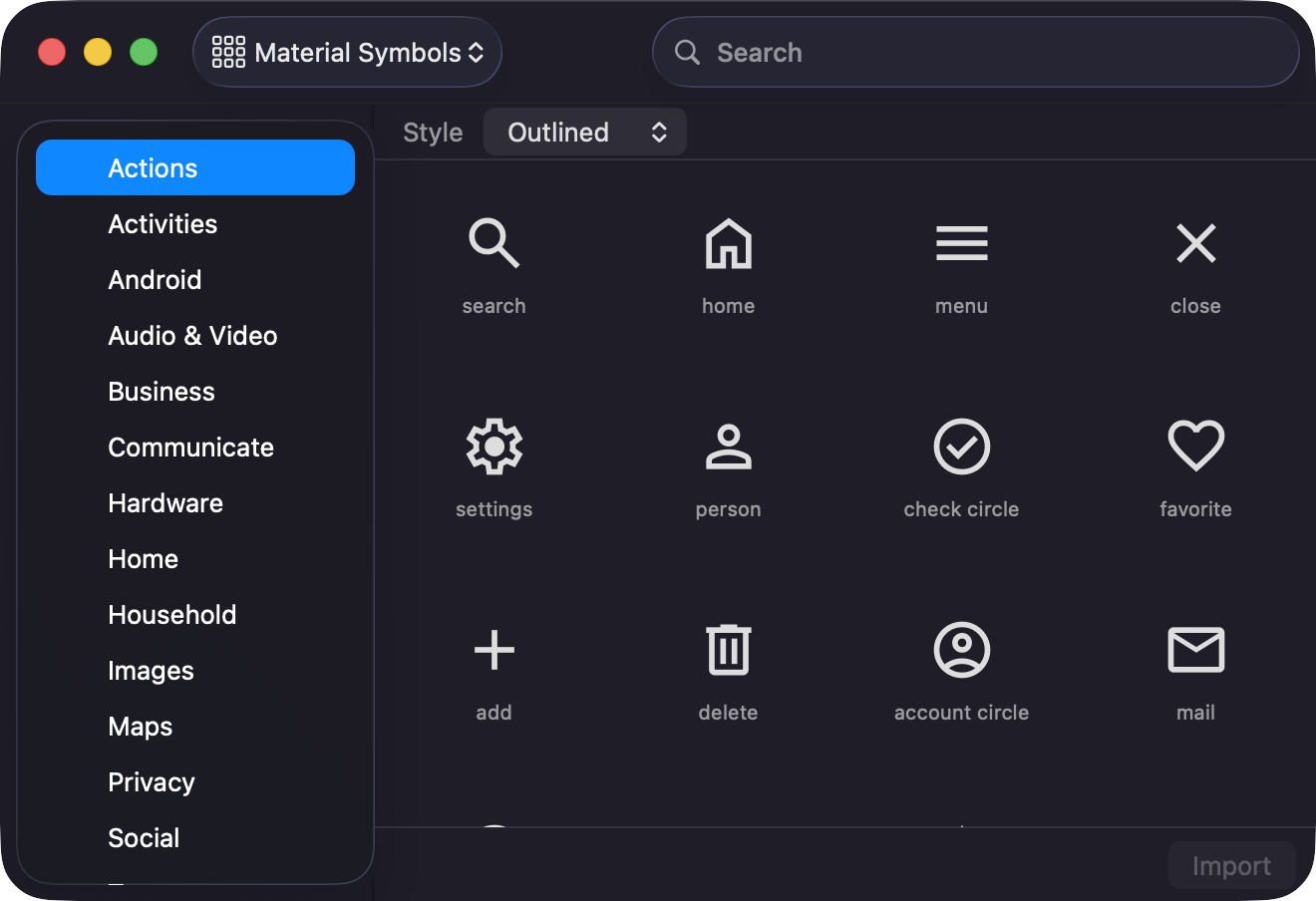Show the Images category
This screenshot has height=901, width=1316.
click(x=195, y=670)
